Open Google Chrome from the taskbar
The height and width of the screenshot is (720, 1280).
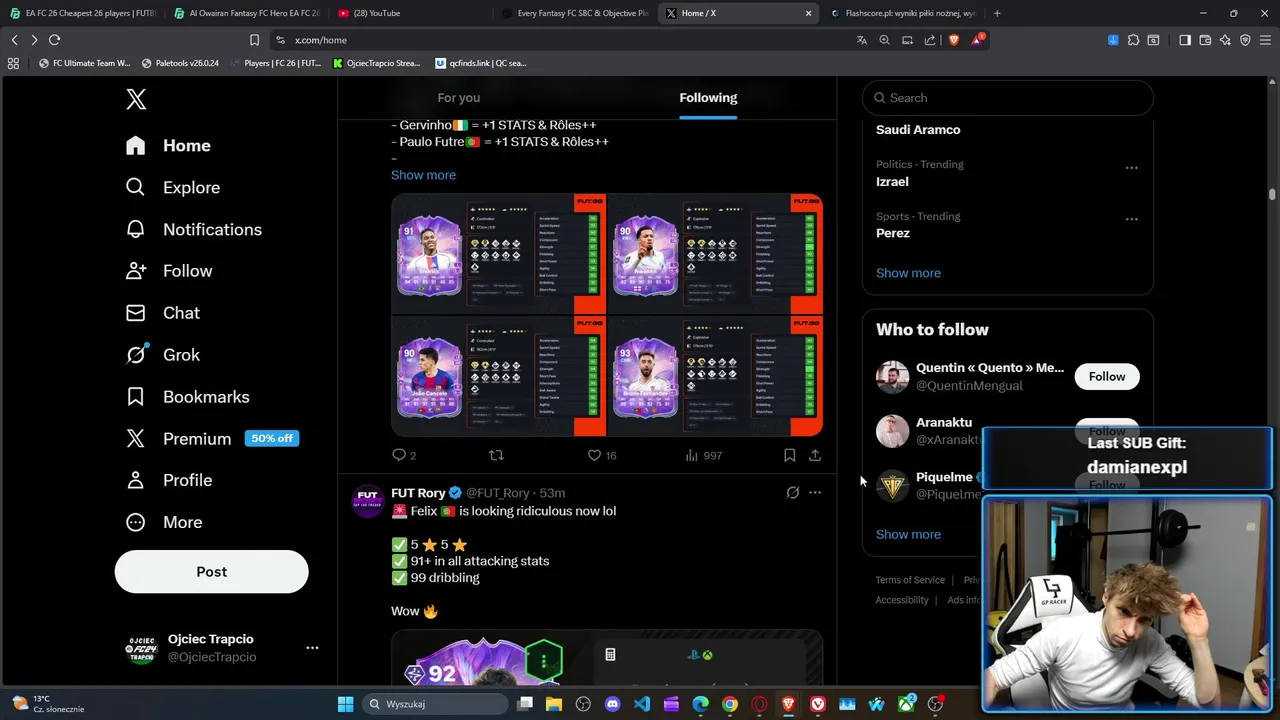[x=730, y=704]
